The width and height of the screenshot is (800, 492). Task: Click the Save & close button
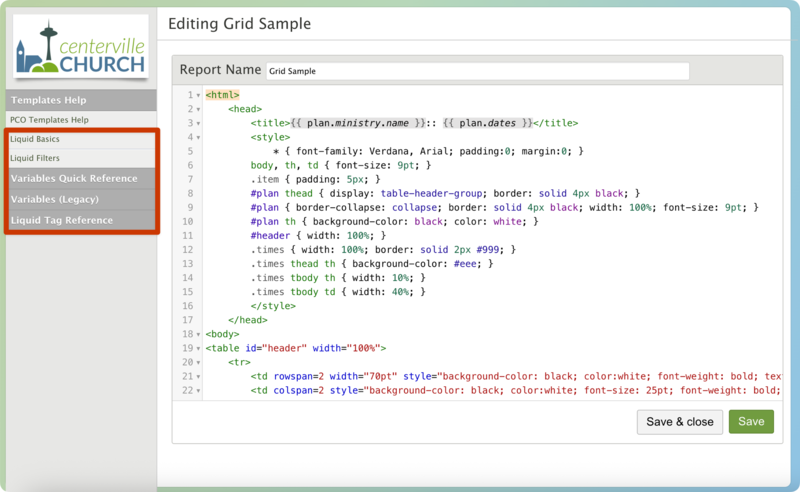coord(680,421)
